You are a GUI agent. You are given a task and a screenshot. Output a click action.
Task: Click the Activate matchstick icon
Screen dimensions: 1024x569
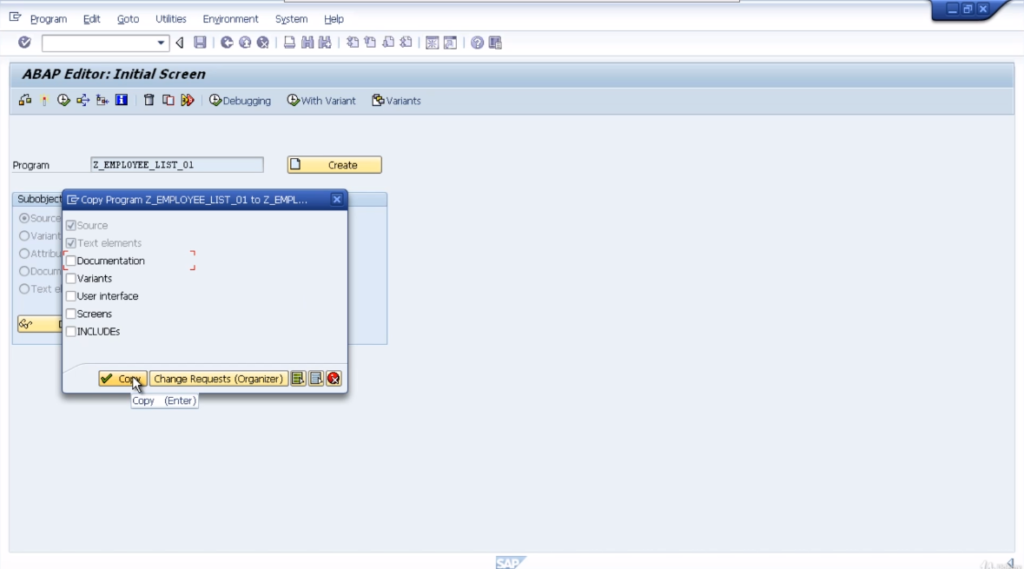click(44, 100)
